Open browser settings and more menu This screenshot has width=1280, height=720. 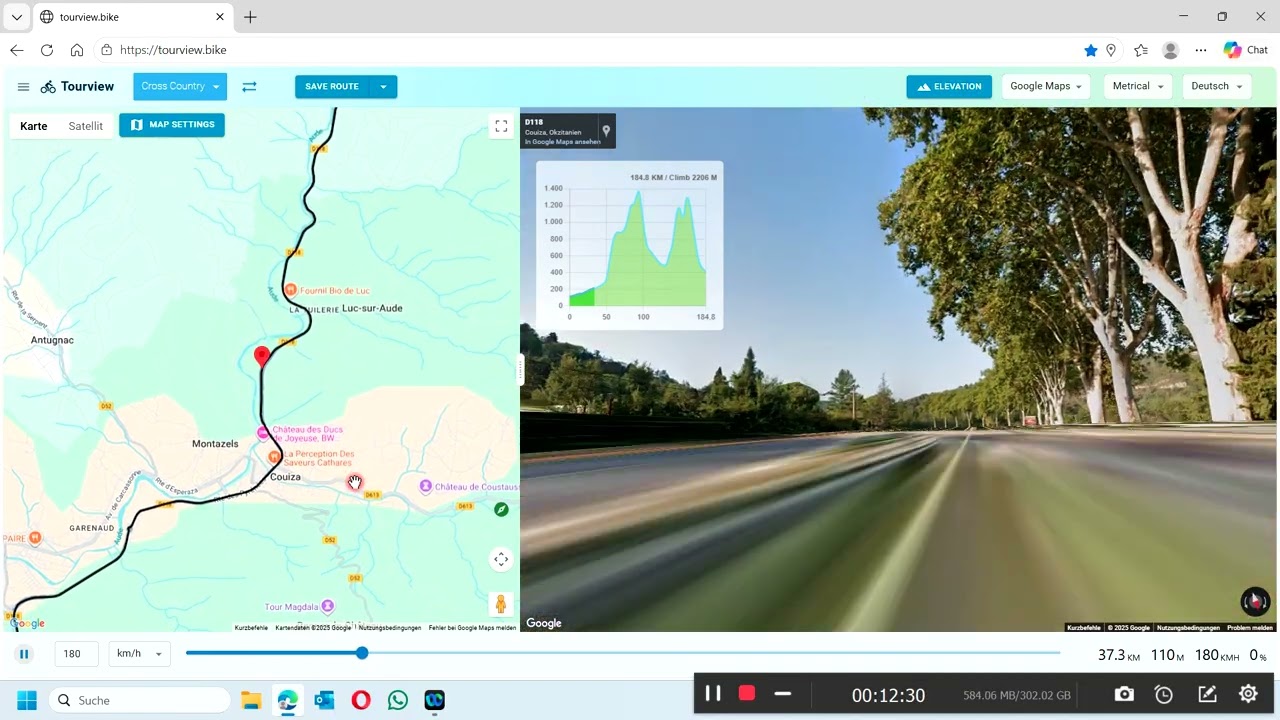[1201, 50]
